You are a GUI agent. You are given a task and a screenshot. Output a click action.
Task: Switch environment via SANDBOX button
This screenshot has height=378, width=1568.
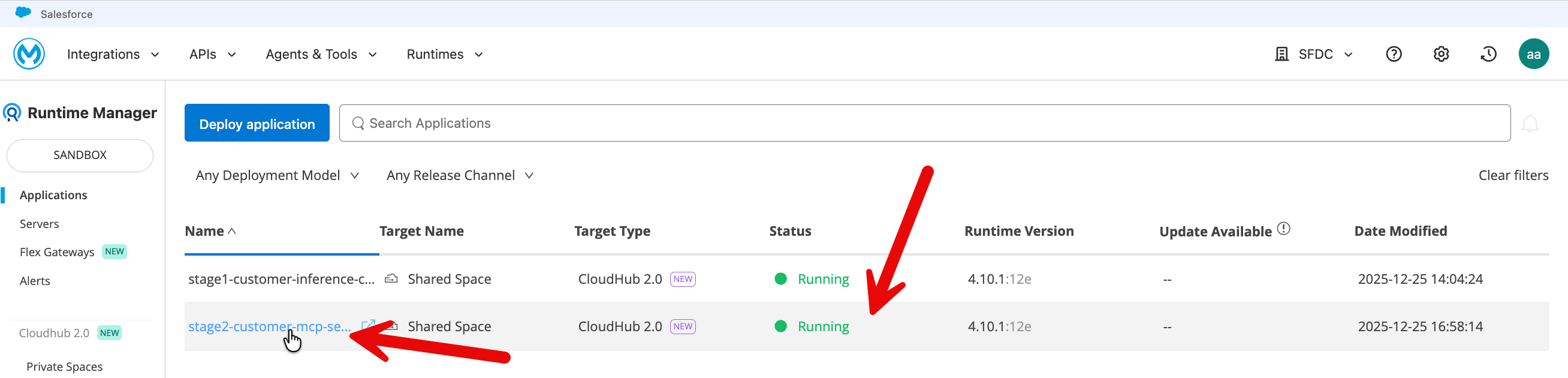pos(80,155)
